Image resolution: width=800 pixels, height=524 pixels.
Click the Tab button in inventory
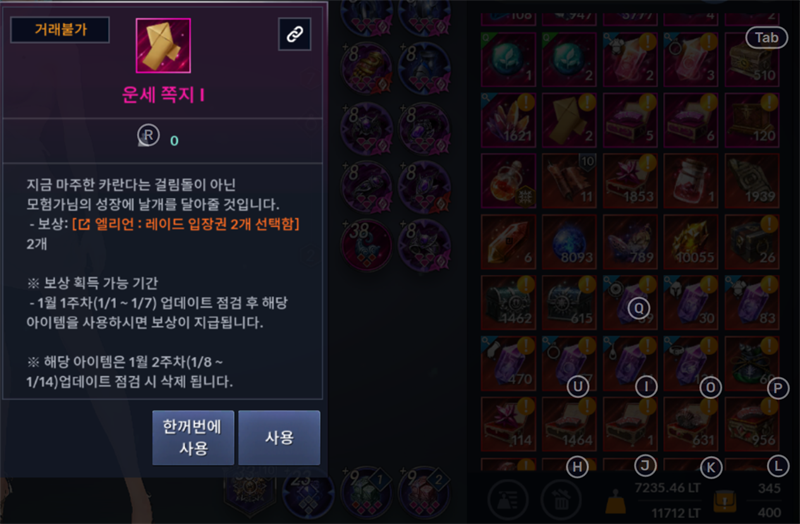(766, 38)
